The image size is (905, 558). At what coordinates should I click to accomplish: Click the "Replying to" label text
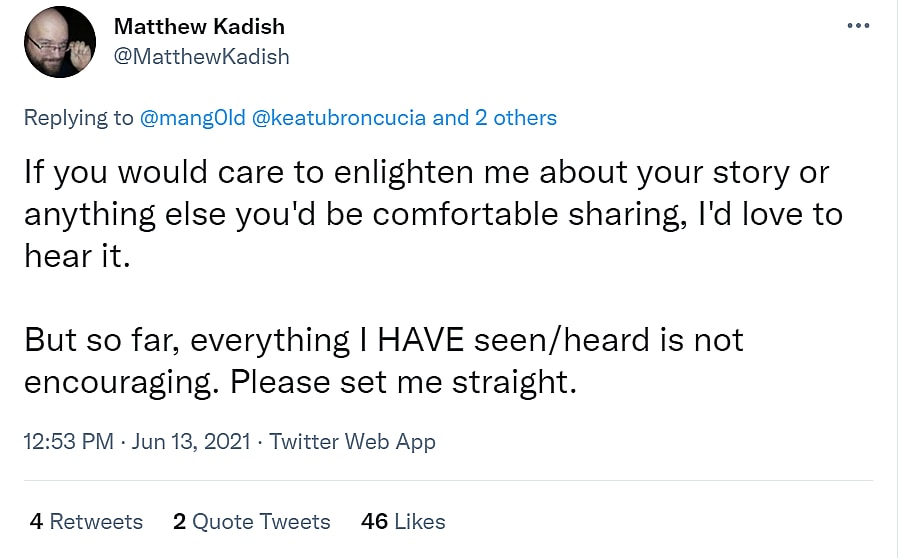[x=78, y=118]
